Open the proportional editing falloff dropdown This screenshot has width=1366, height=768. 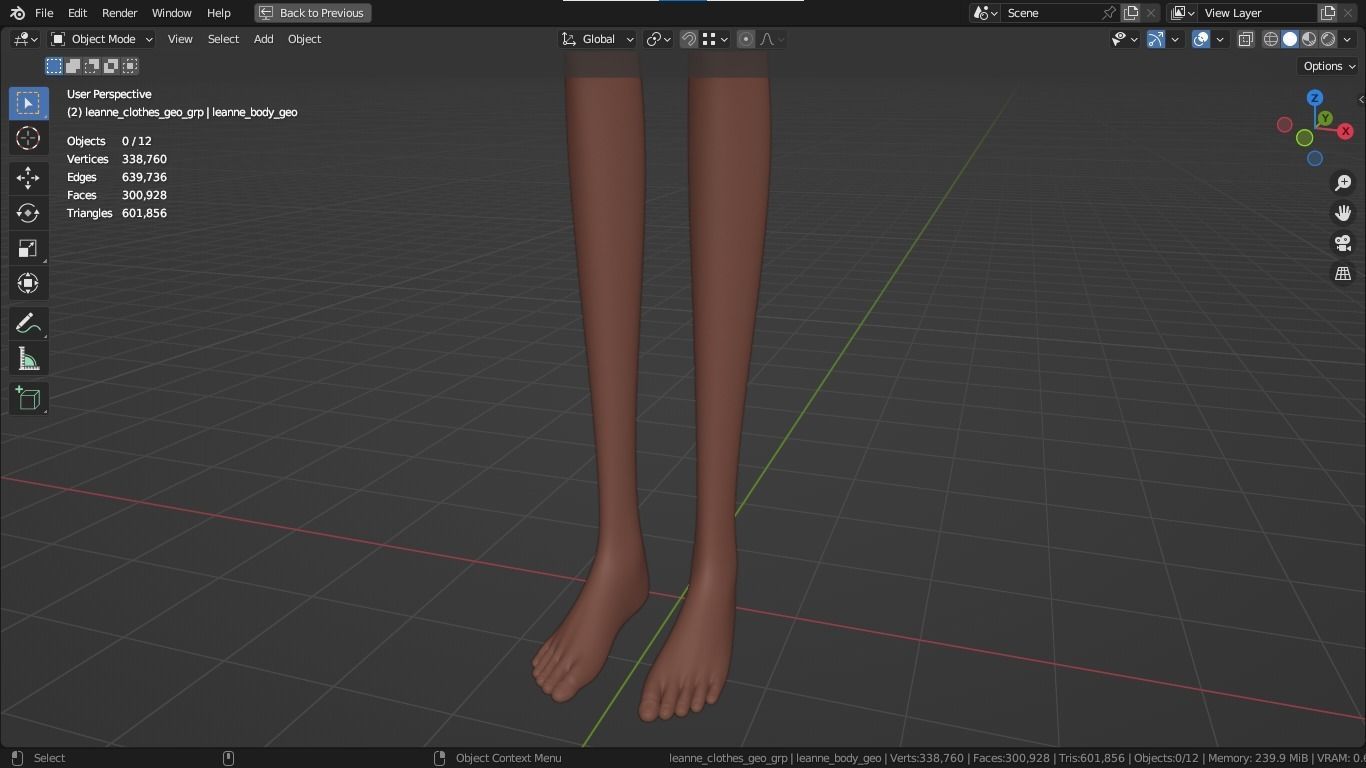772,39
